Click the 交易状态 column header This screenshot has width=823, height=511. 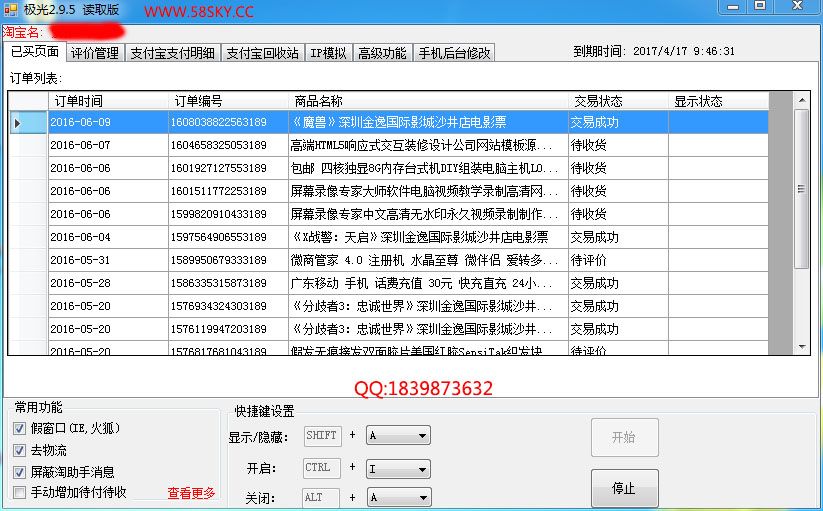tap(618, 101)
